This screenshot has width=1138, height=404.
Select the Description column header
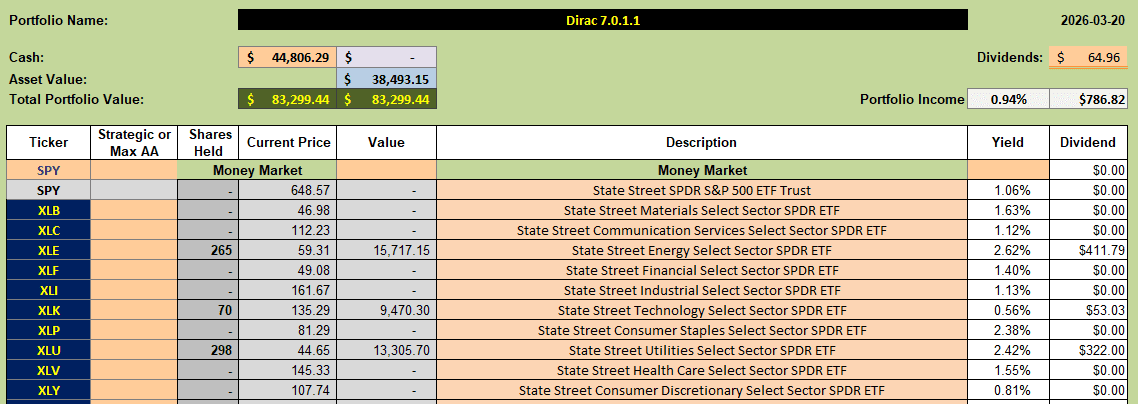click(702, 143)
